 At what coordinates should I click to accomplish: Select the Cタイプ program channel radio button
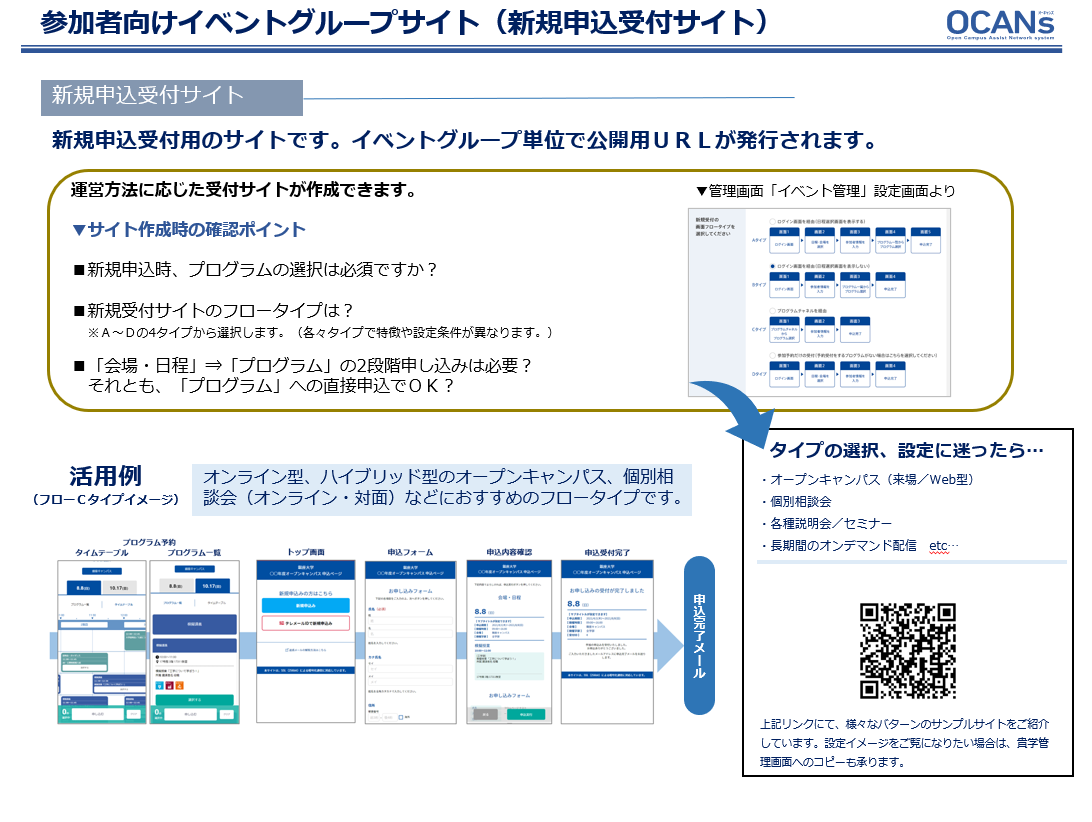772,311
